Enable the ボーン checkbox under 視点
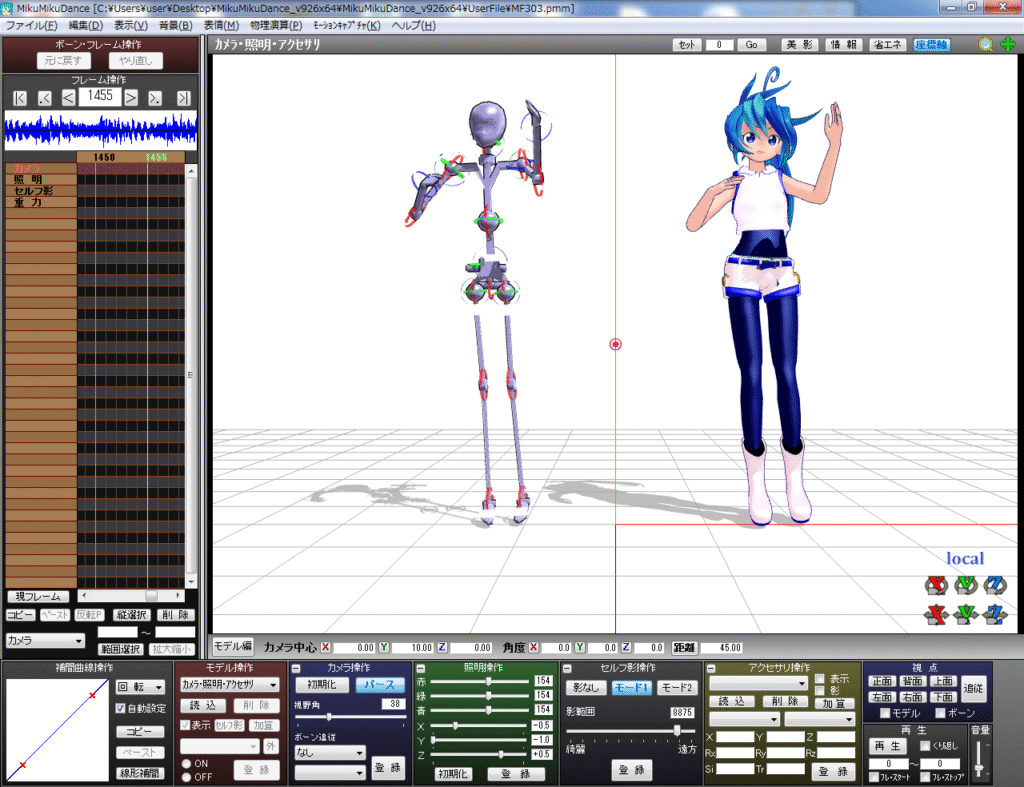 (x=940, y=713)
